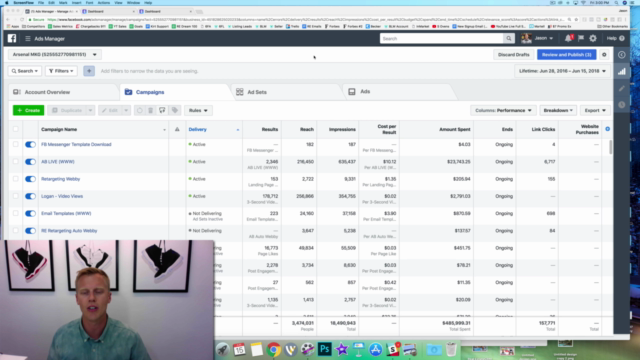Click the Jason profile menu
This screenshot has height=360, width=640.
click(537, 38)
